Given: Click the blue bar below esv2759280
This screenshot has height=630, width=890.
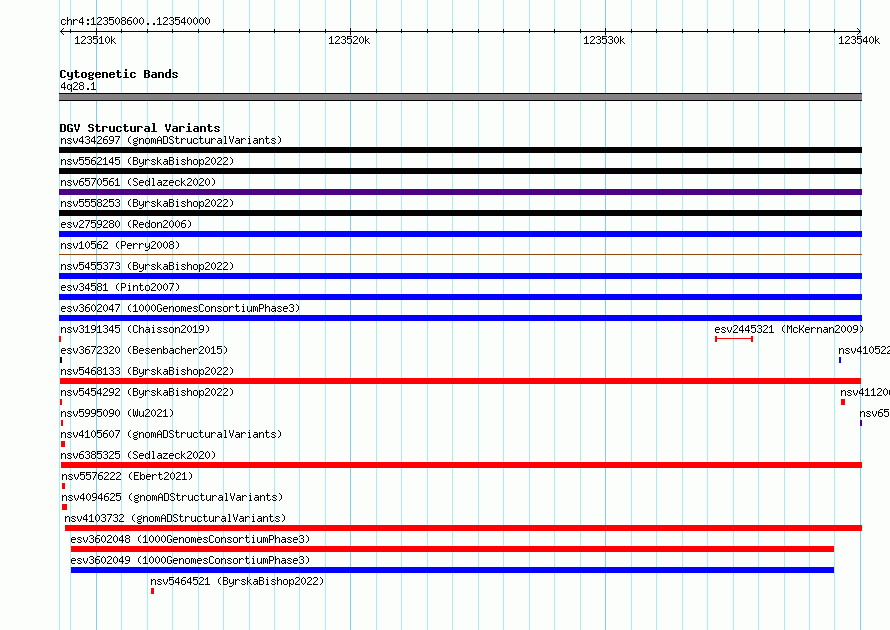Looking at the screenshot, I should click(460, 234).
